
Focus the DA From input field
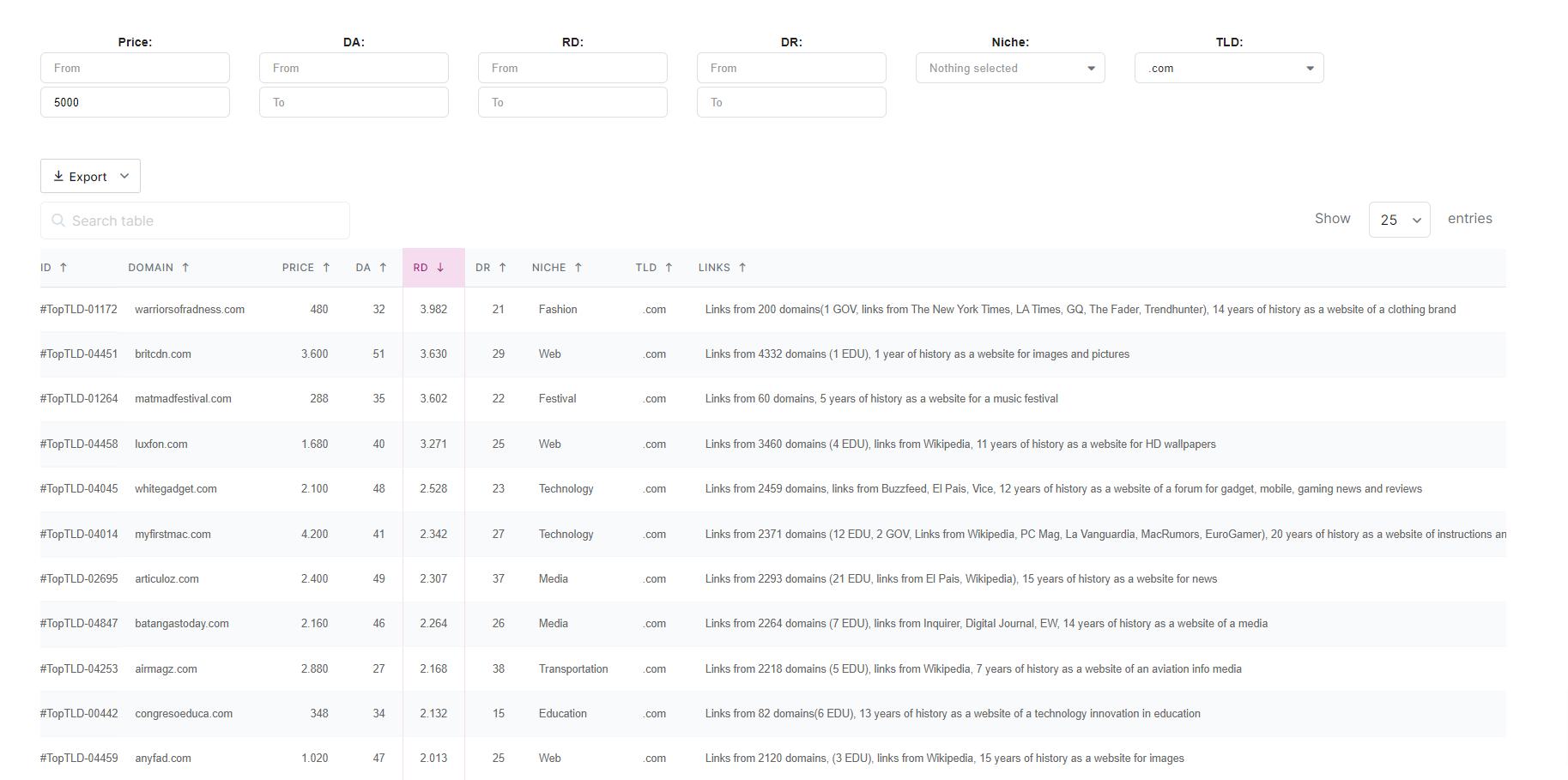[x=354, y=69]
